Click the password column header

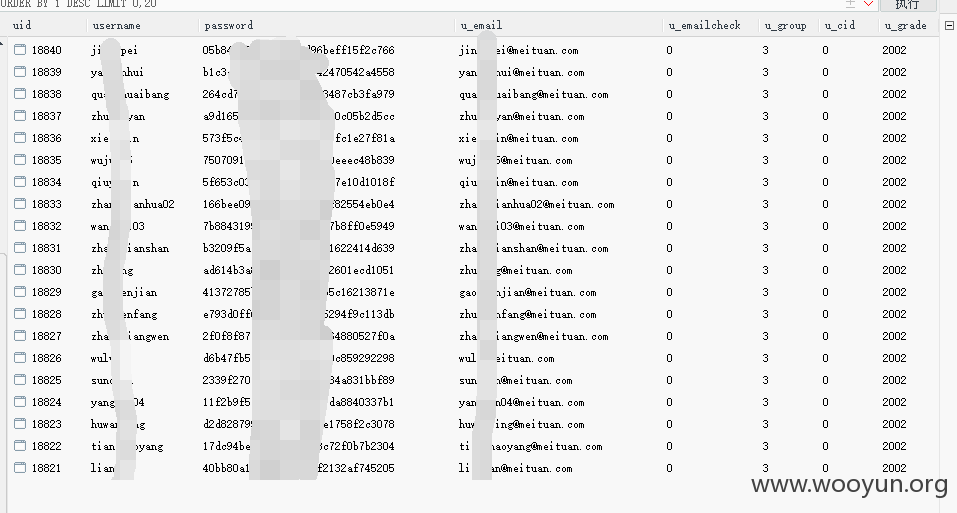[229, 25]
